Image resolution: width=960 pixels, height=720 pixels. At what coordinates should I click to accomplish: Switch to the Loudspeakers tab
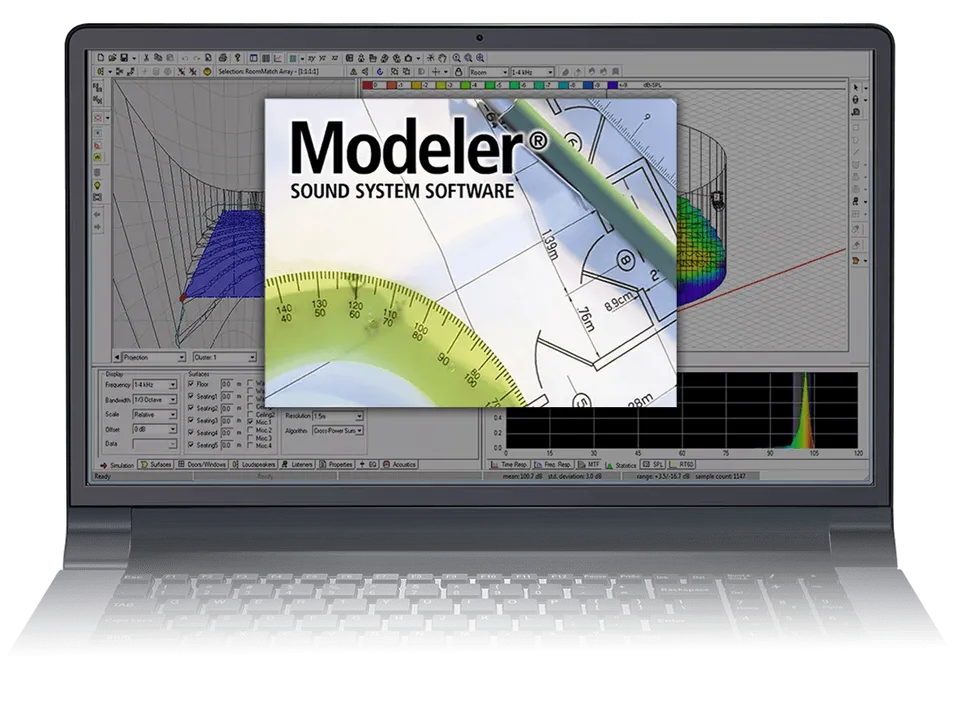254,464
